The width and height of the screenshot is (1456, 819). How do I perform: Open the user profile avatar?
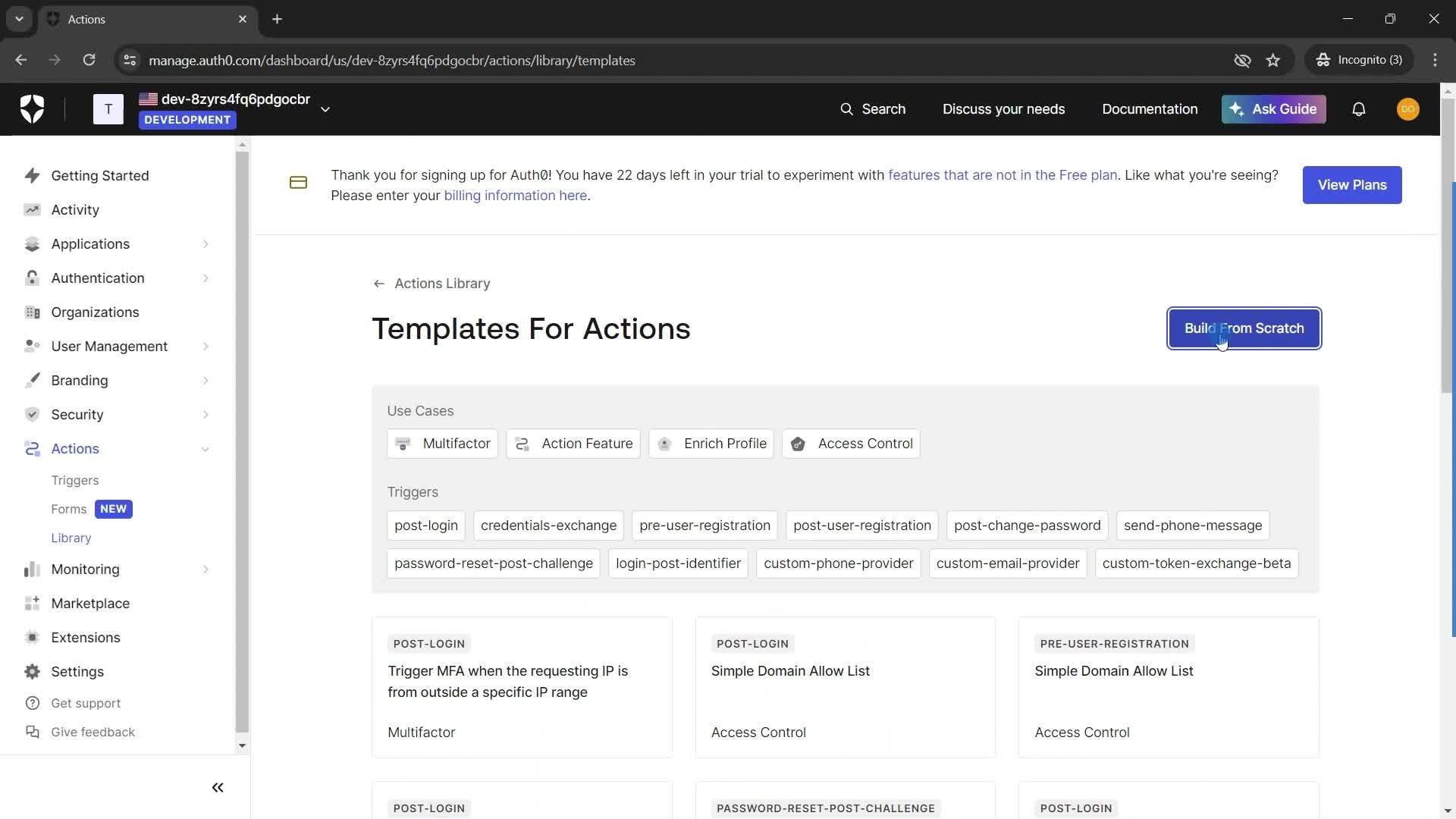(1408, 109)
